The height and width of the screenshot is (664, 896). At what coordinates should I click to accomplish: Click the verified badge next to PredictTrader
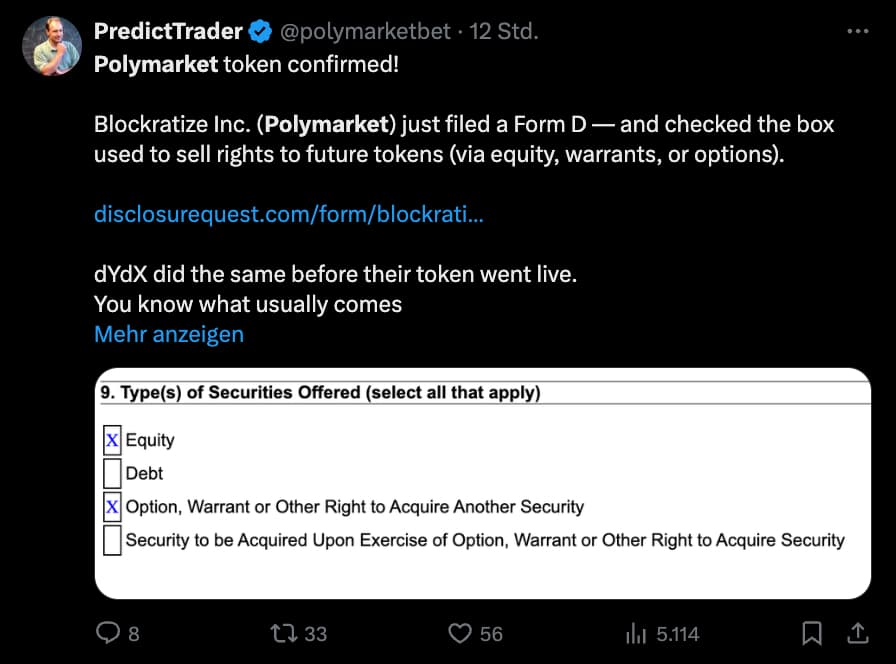(x=259, y=31)
